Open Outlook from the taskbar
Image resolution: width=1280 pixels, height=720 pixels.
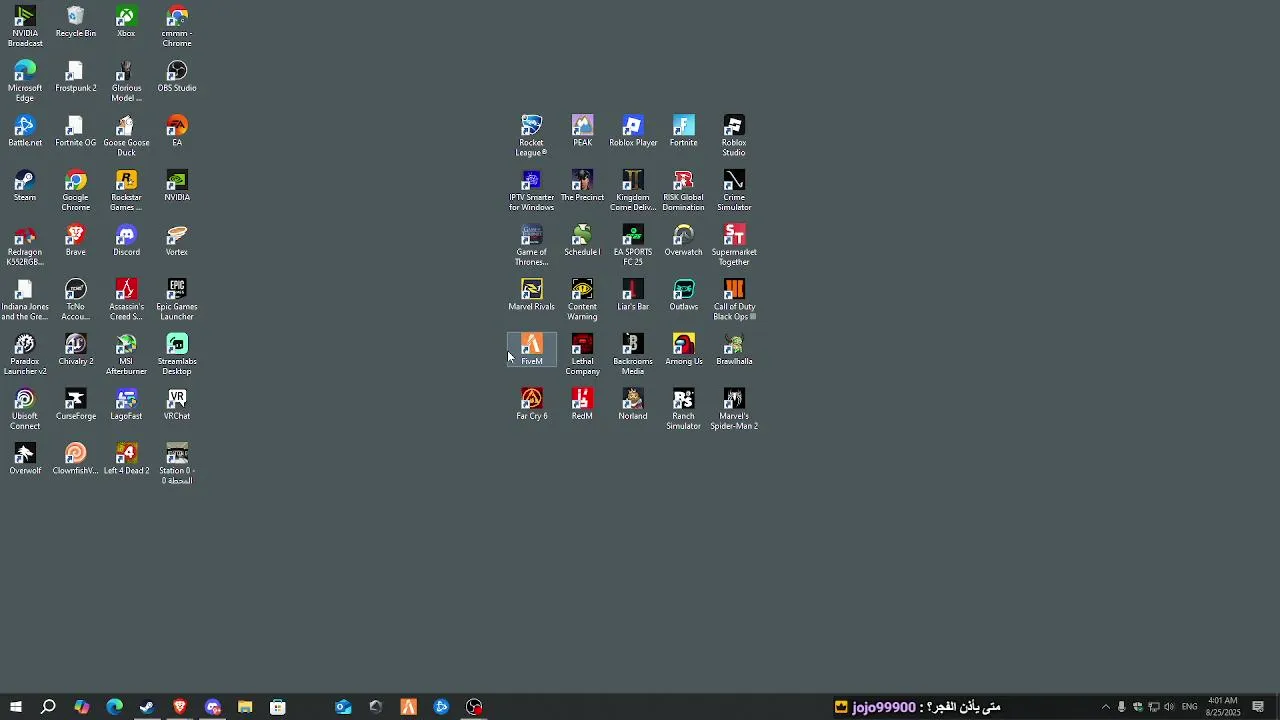tap(343, 707)
